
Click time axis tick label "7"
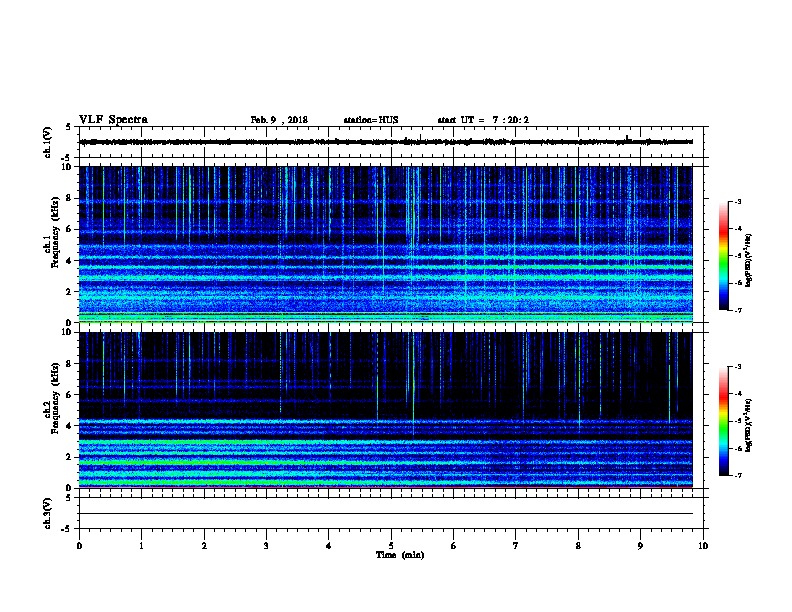(x=516, y=546)
